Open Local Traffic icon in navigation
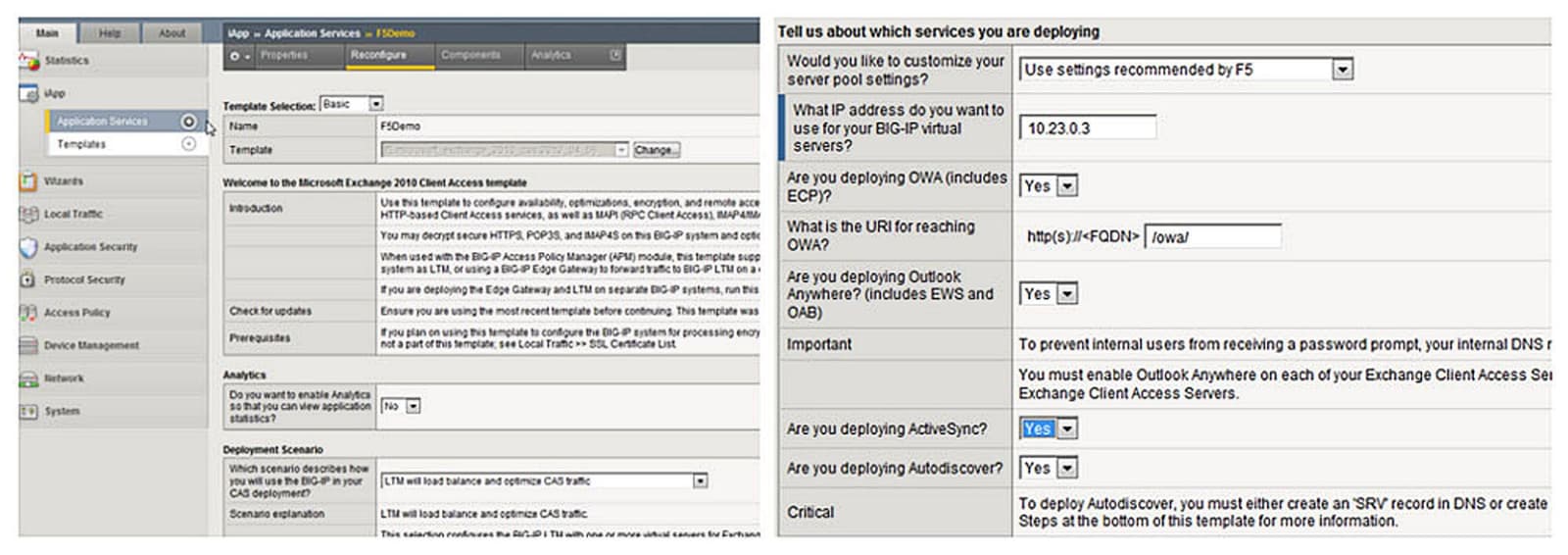 pyautogui.click(x=28, y=214)
